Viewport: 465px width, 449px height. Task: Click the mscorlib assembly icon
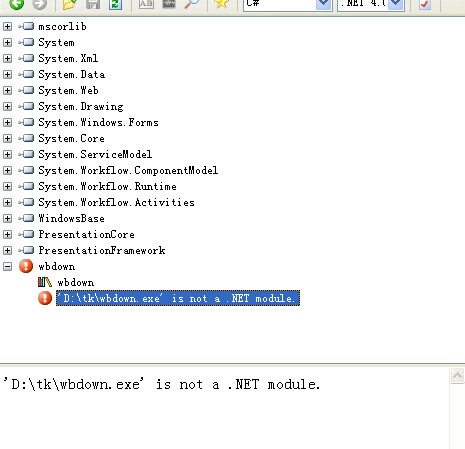pyautogui.click(x=27, y=26)
